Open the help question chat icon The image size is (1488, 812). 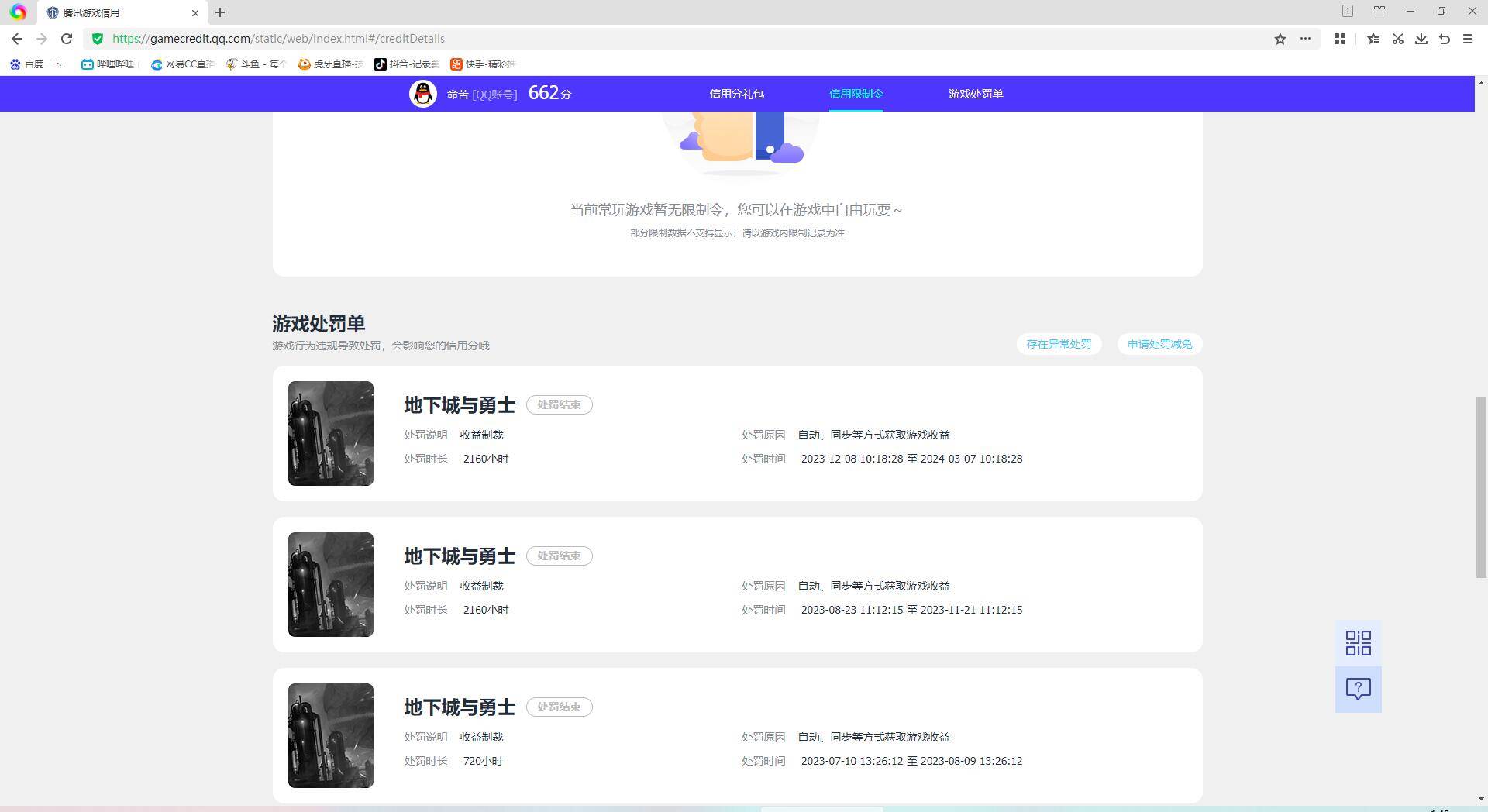(1358, 689)
